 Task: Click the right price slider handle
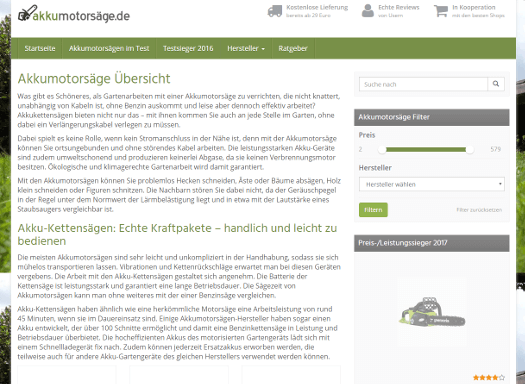pyautogui.click(x=470, y=150)
